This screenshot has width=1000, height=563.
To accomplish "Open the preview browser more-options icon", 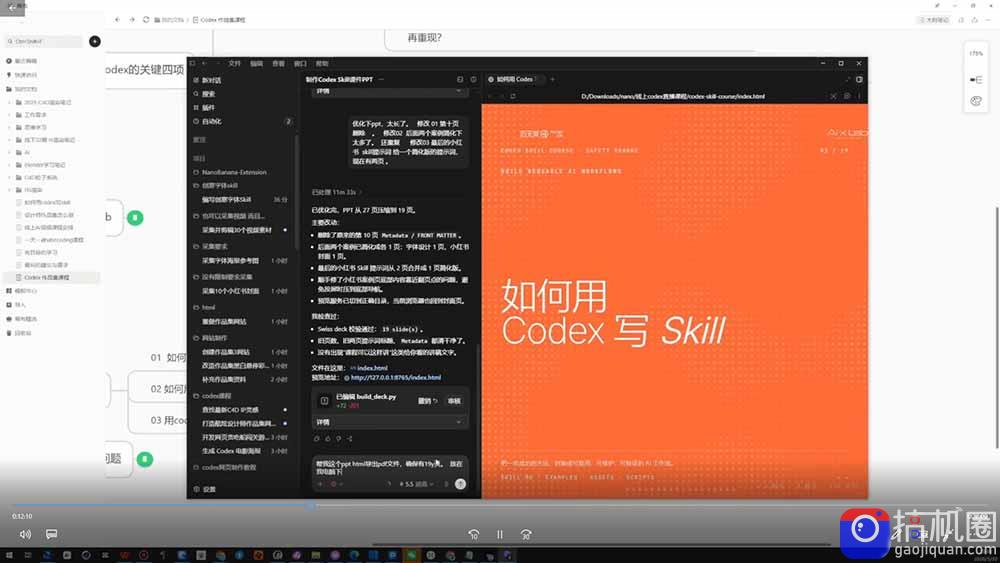I will point(859,96).
